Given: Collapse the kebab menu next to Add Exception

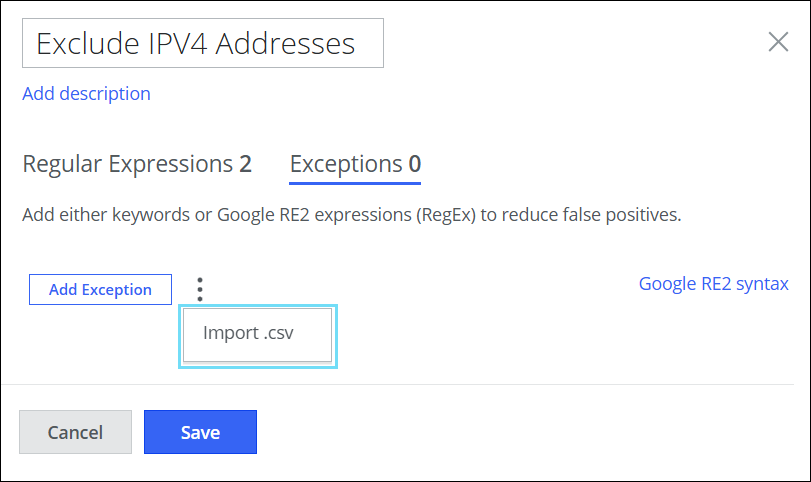Looking at the screenshot, I should coord(200,290).
